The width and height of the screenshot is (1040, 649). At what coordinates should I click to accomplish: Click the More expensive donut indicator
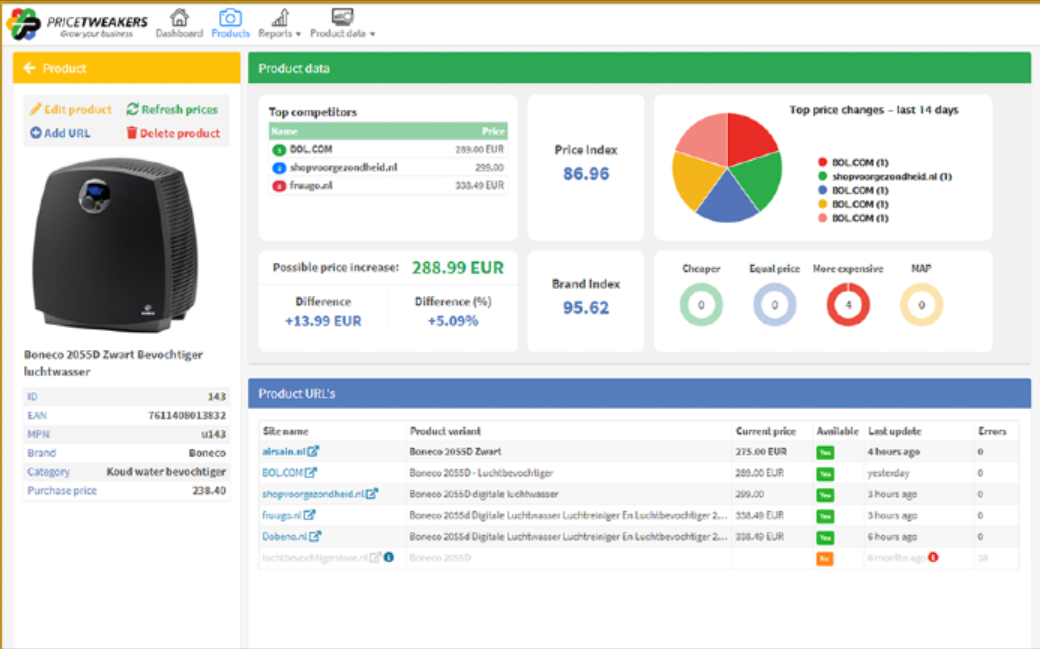click(x=848, y=305)
